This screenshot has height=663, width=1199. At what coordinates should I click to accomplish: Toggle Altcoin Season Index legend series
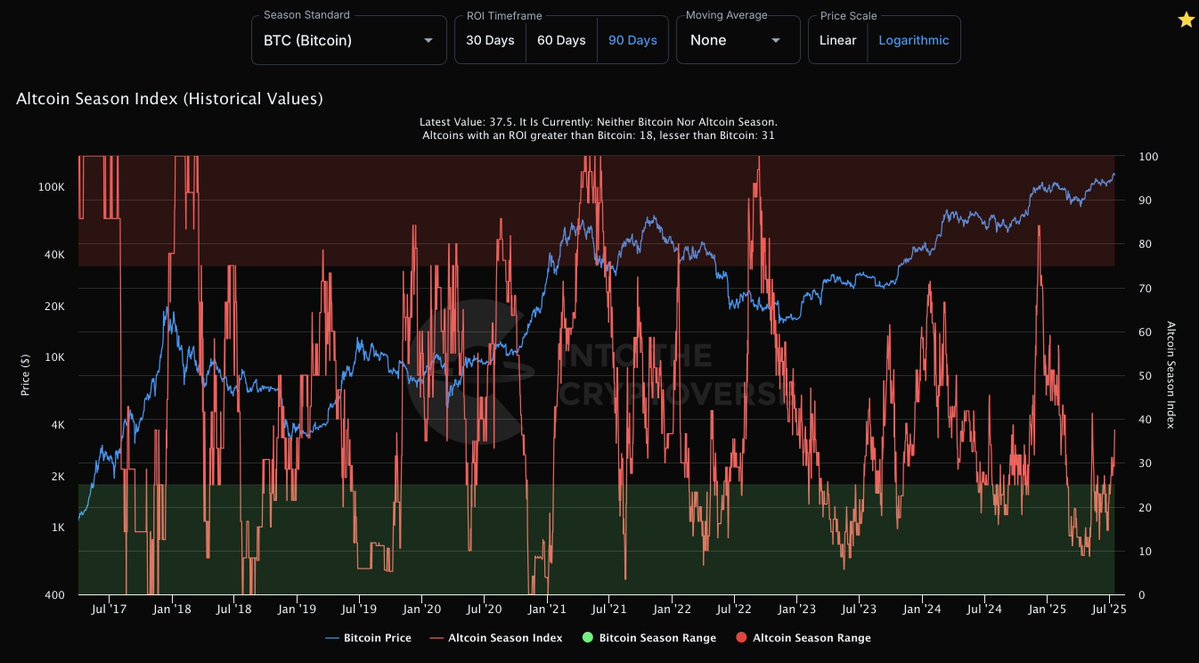click(x=496, y=638)
